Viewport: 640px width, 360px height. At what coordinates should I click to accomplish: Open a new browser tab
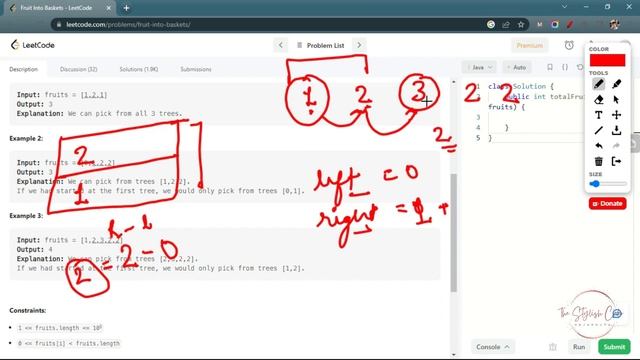click(x=127, y=8)
